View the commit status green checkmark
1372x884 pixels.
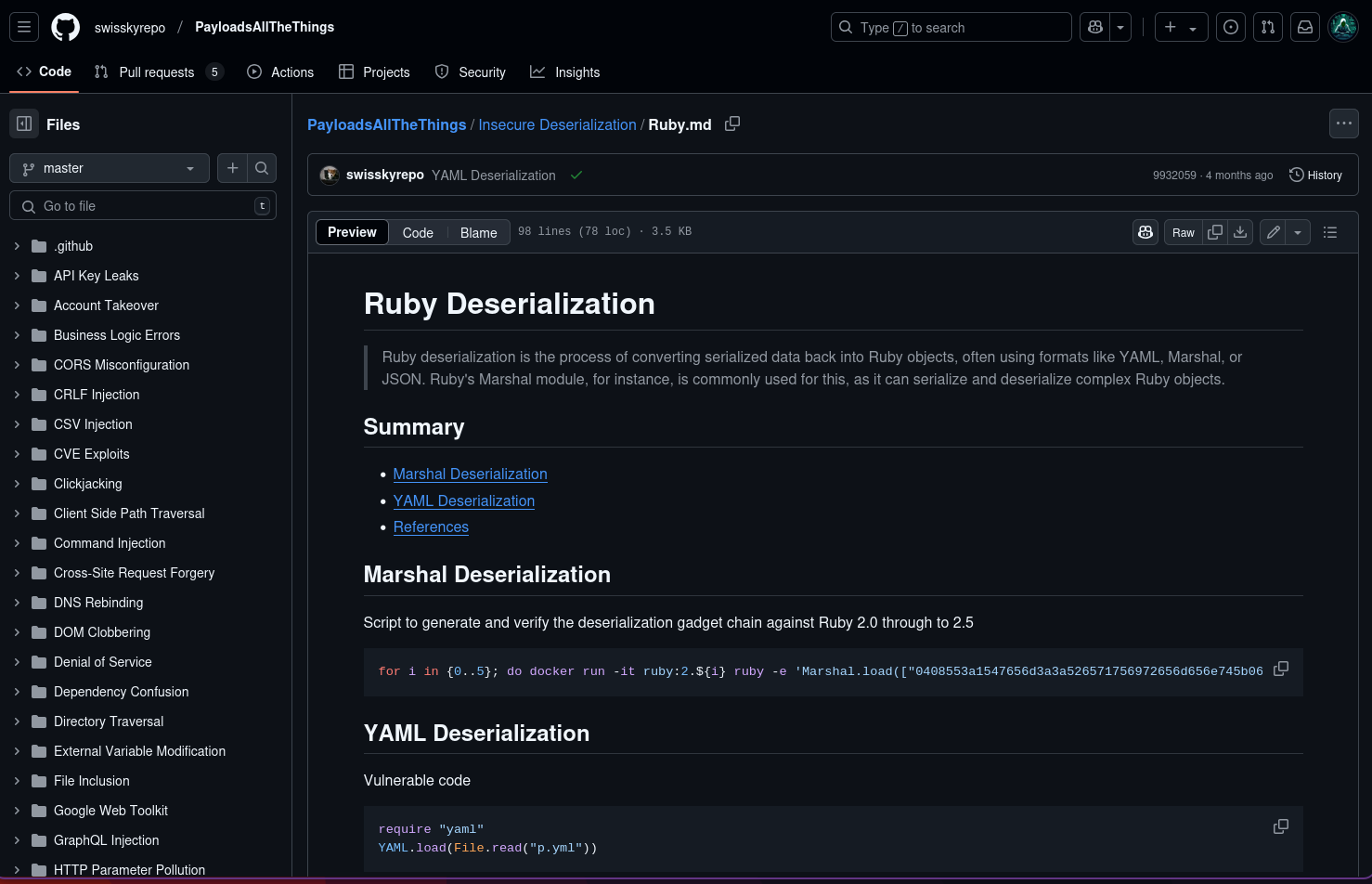576,175
